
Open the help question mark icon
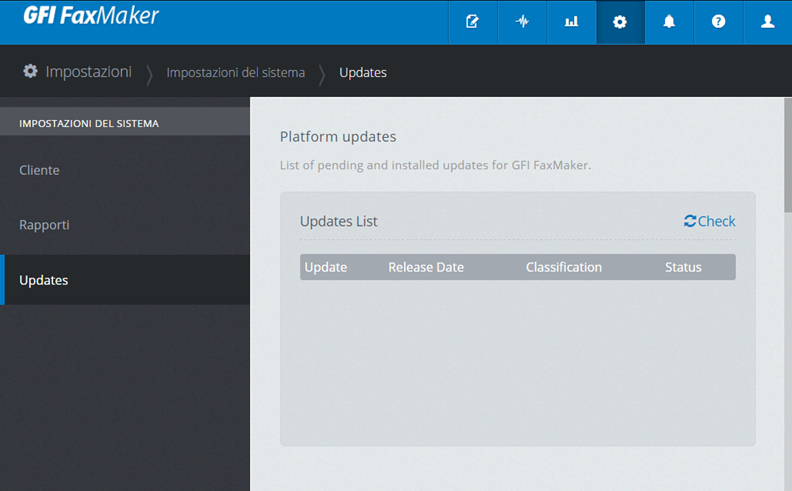coord(718,22)
